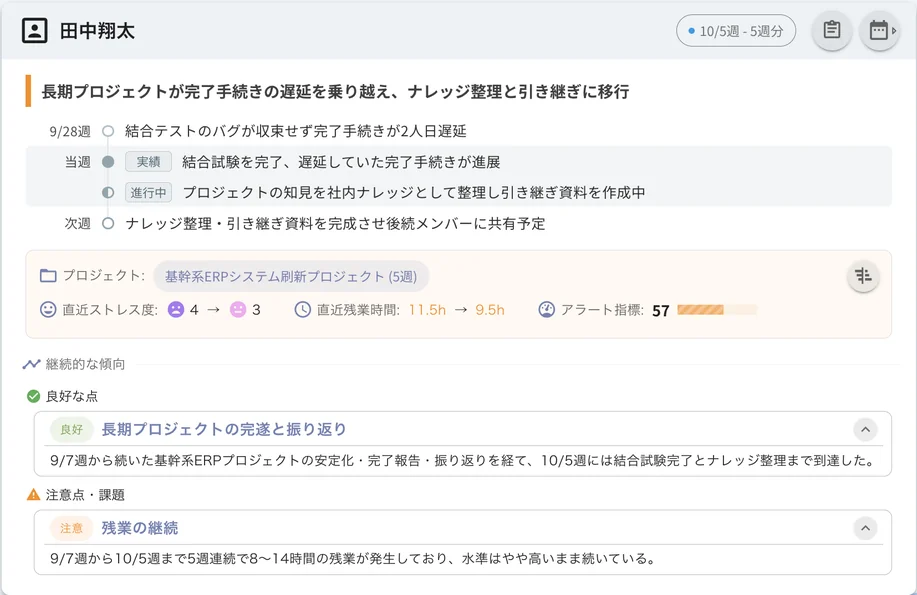The width and height of the screenshot is (917, 595).
Task: Open the 10/5週 - 5週分 period selector
Action: point(736,31)
